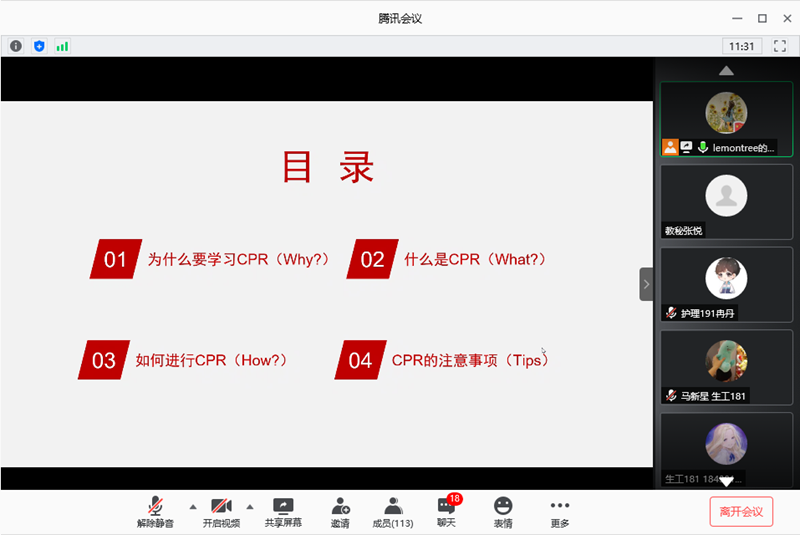Collapse the participant video sidebar

646,284
